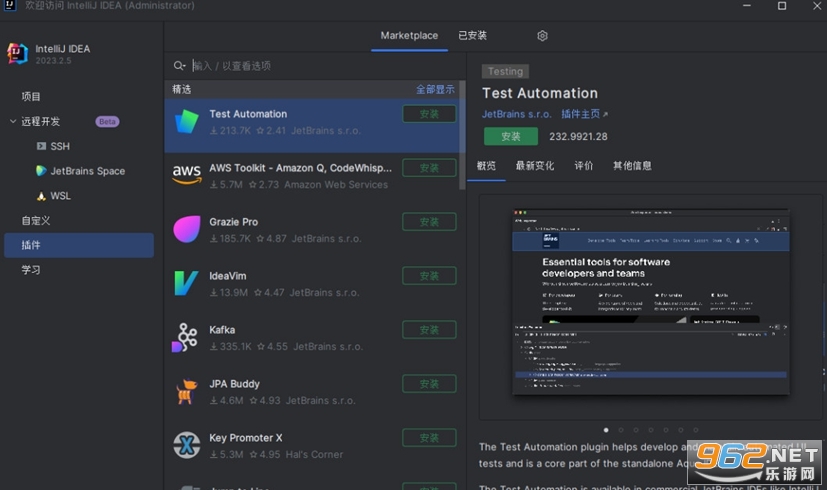Screen dimensions: 827x490
Task: Click the SSH terminal icon
Action: tap(41, 146)
